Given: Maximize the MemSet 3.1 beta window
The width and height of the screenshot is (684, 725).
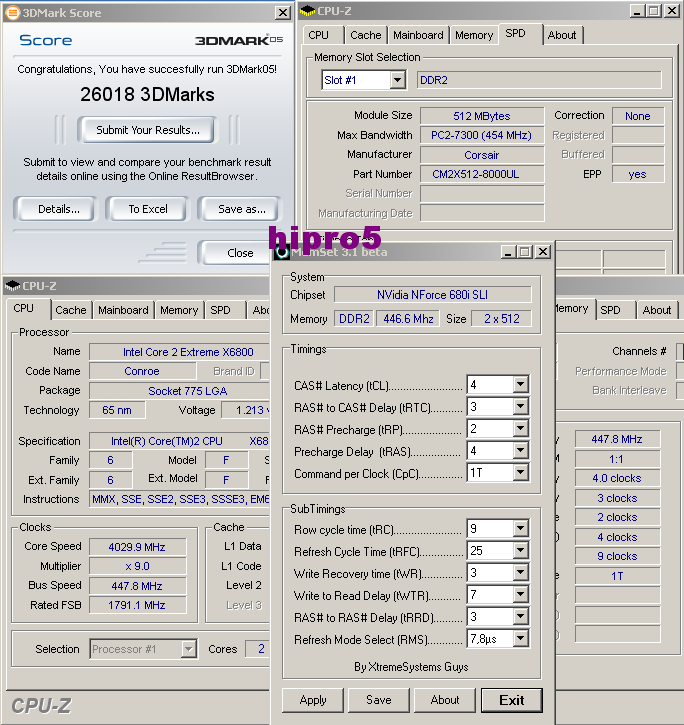Looking at the screenshot, I should click(525, 252).
